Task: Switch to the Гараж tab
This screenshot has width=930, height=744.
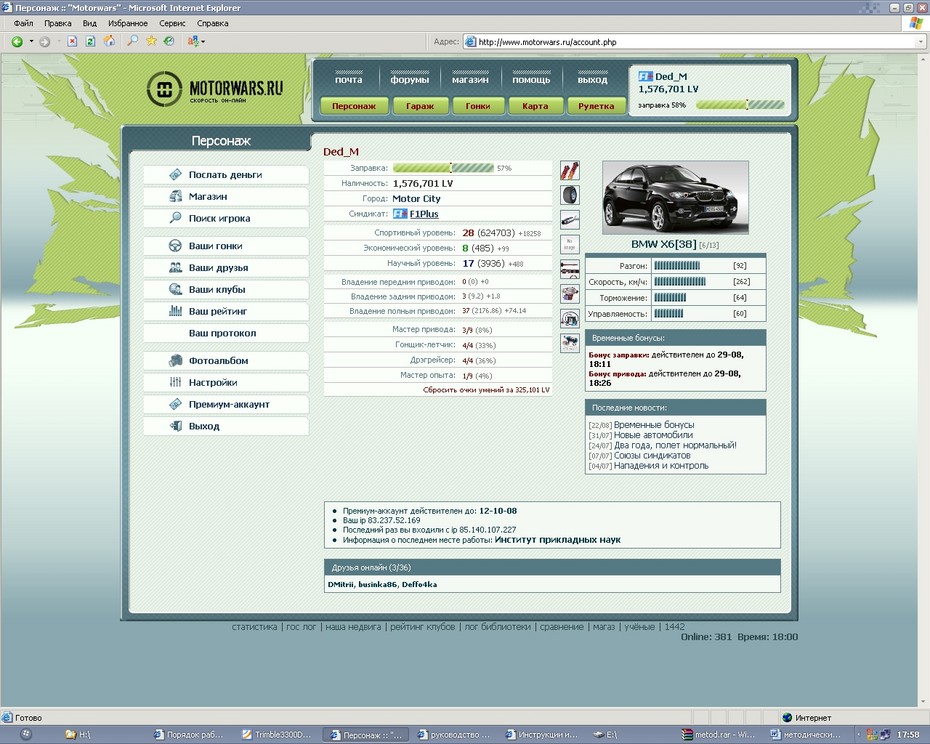Action: pos(420,106)
